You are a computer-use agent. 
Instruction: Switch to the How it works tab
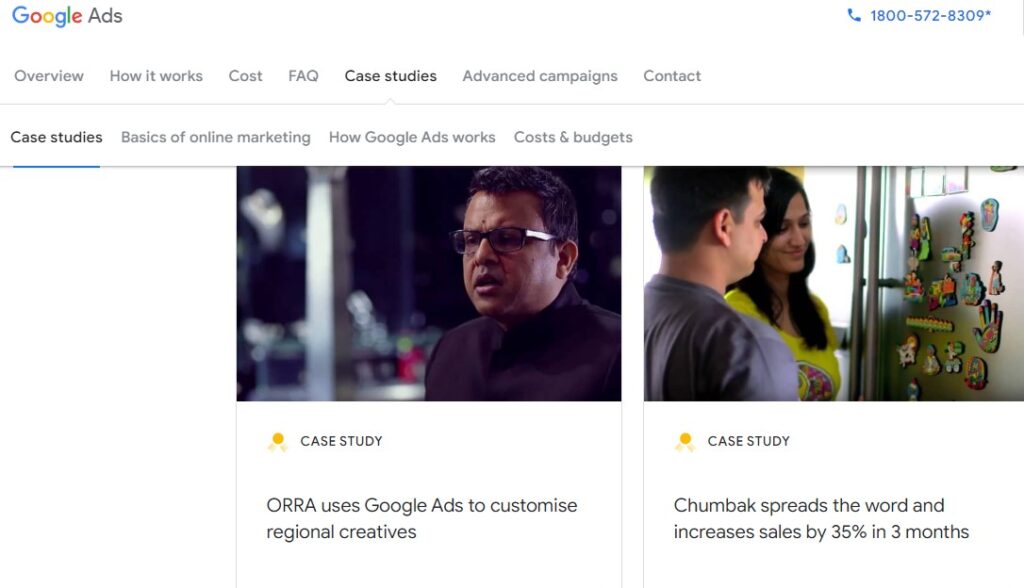click(156, 76)
